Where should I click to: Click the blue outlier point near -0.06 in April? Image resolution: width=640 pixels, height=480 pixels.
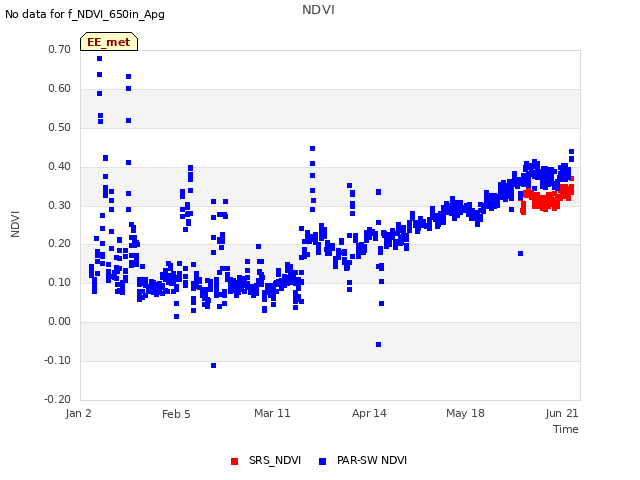(x=378, y=344)
